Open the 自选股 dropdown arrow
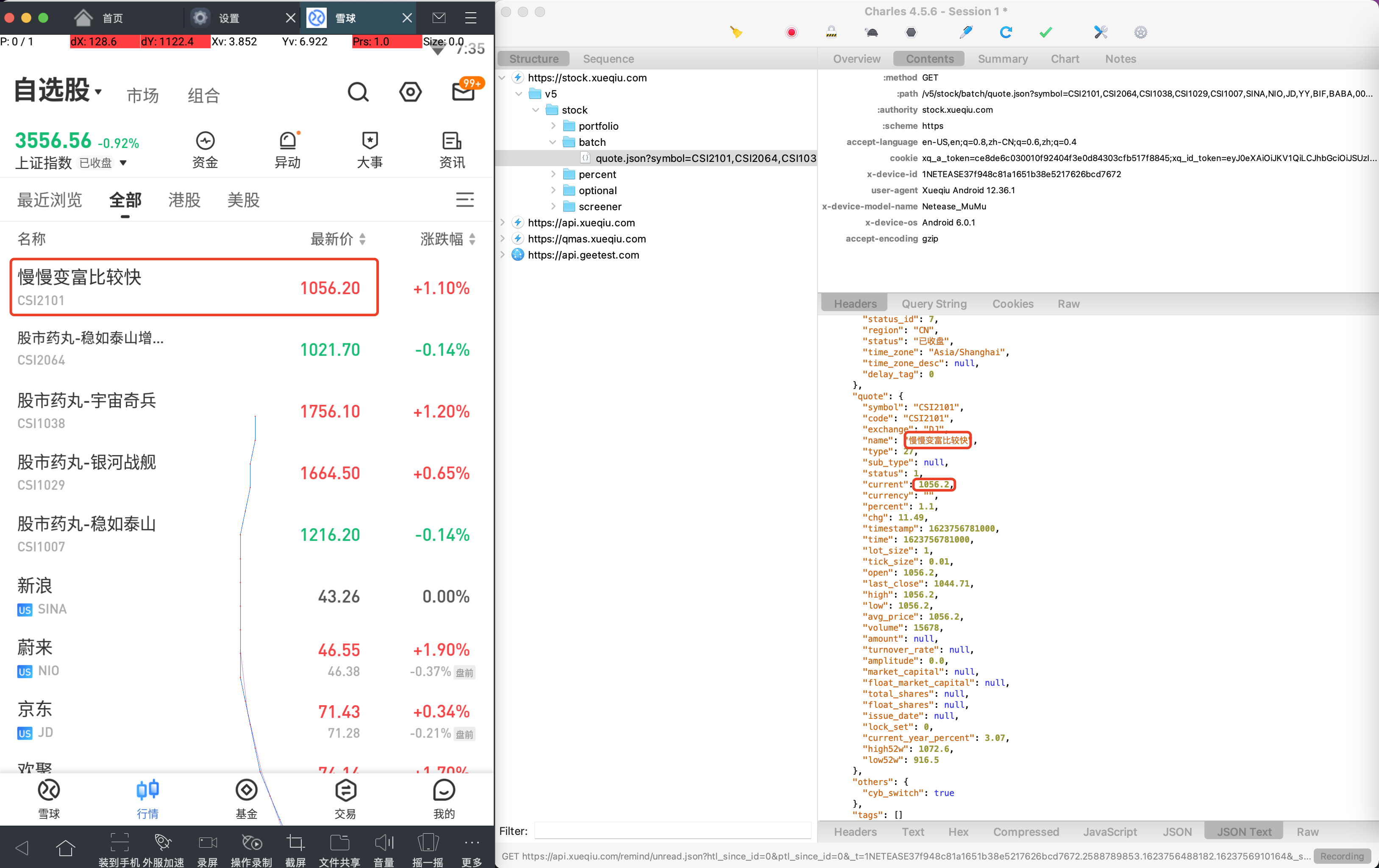 click(x=98, y=92)
